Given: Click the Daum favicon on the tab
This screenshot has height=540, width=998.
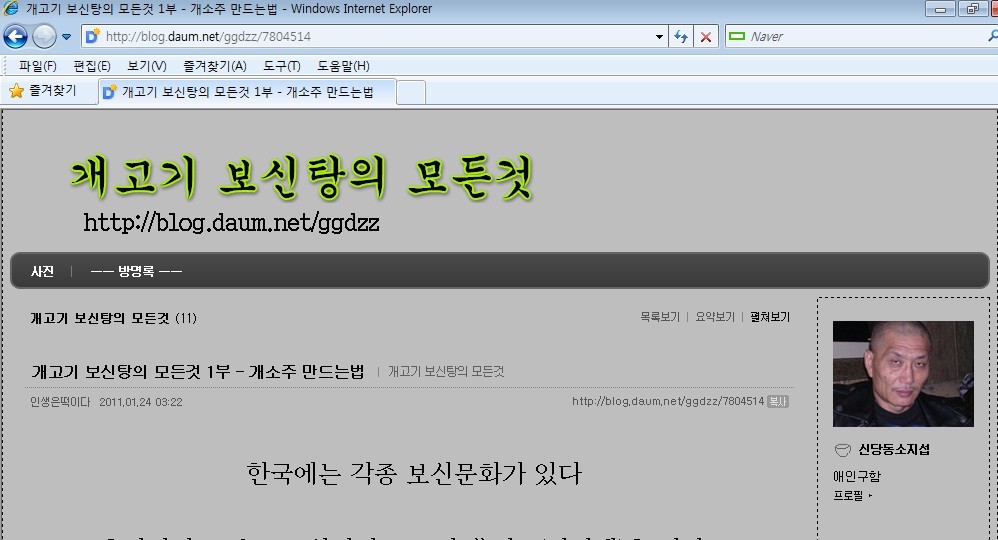Looking at the screenshot, I should [109, 92].
